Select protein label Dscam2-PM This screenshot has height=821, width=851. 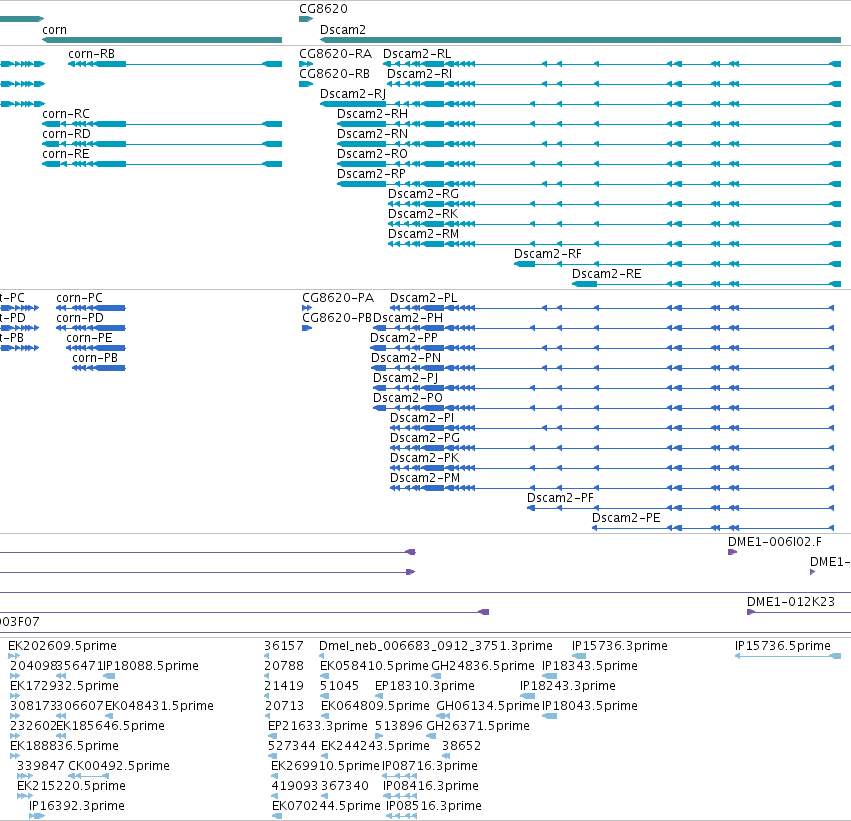[x=425, y=479]
